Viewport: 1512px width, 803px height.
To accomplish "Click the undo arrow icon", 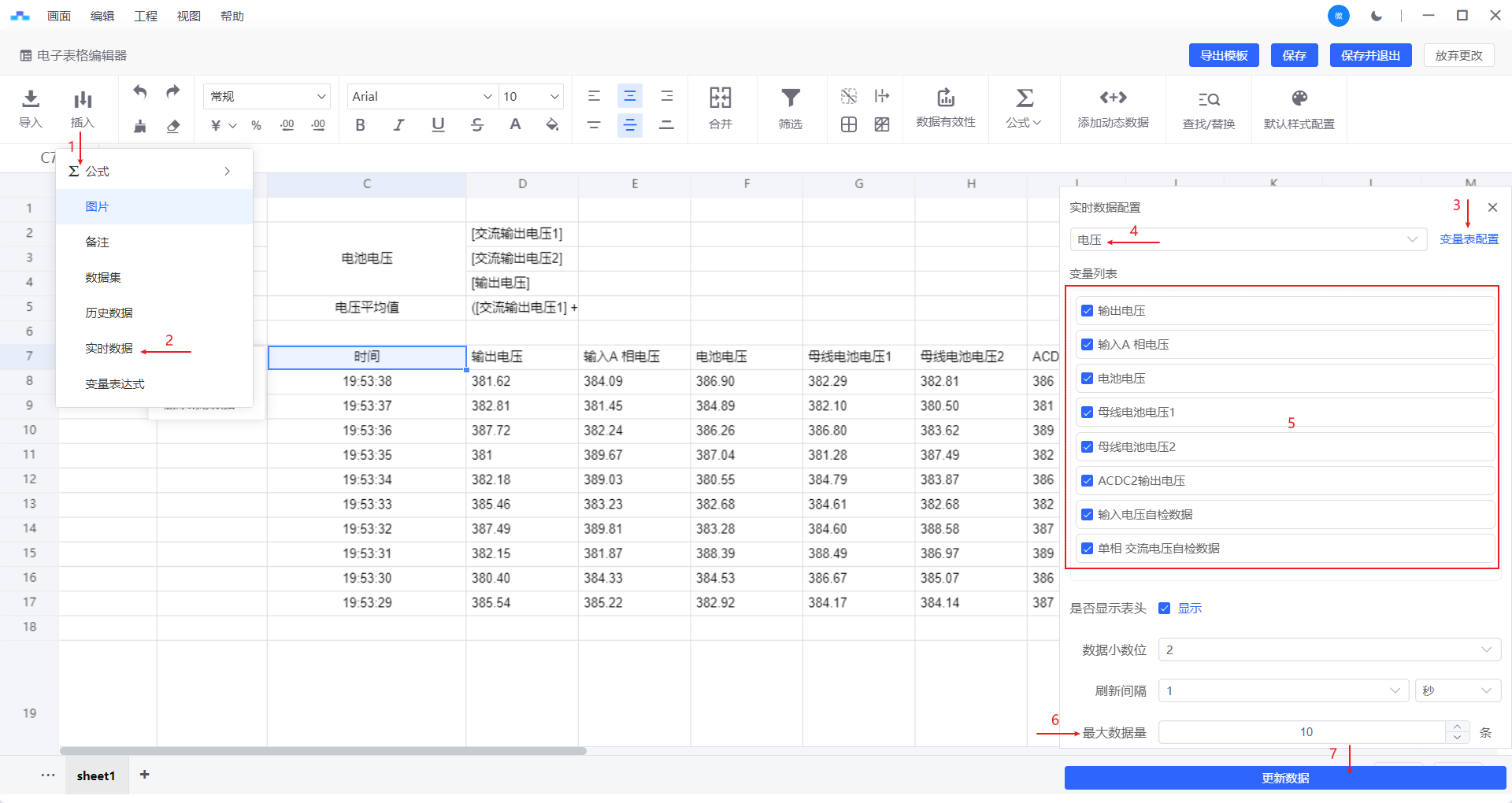I will [x=140, y=92].
